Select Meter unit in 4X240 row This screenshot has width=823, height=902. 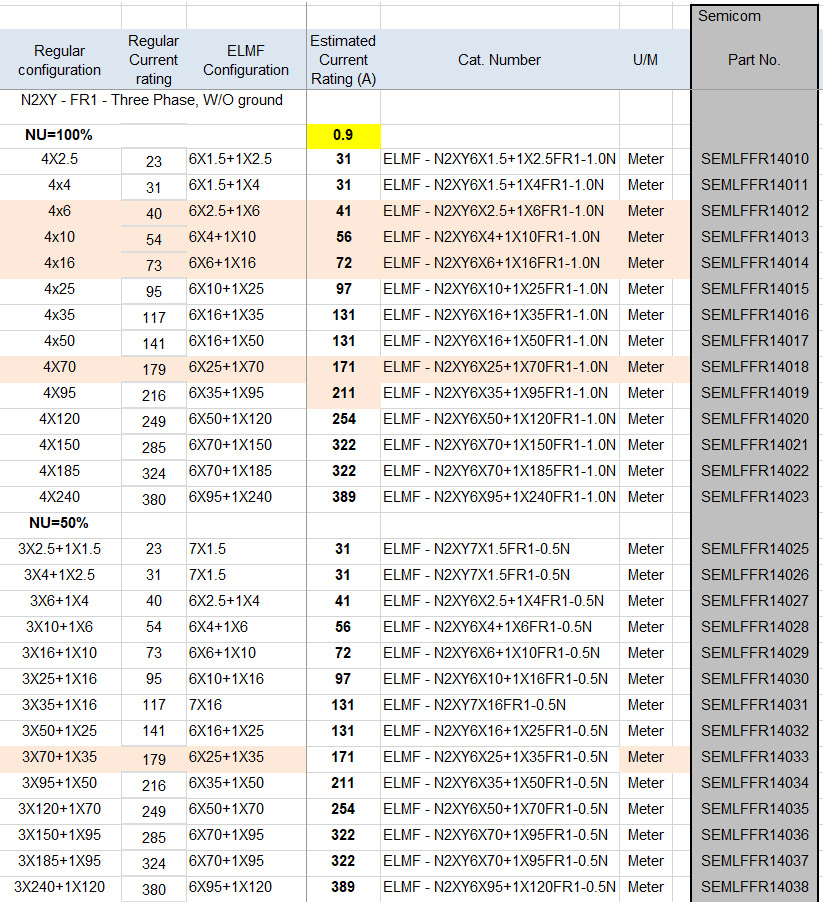click(x=646, y=497)
